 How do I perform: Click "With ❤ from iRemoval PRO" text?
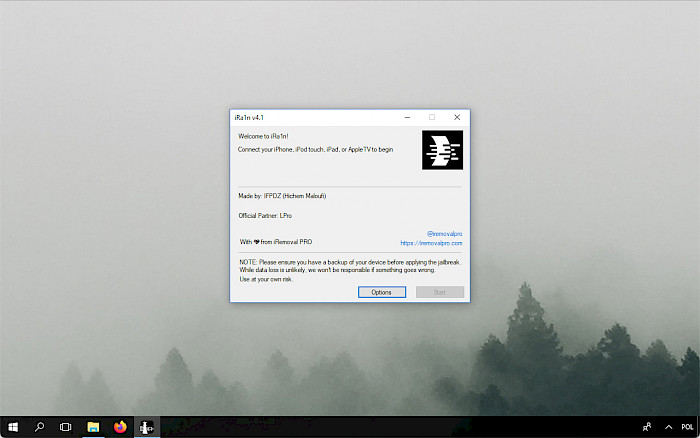[276, 242]
